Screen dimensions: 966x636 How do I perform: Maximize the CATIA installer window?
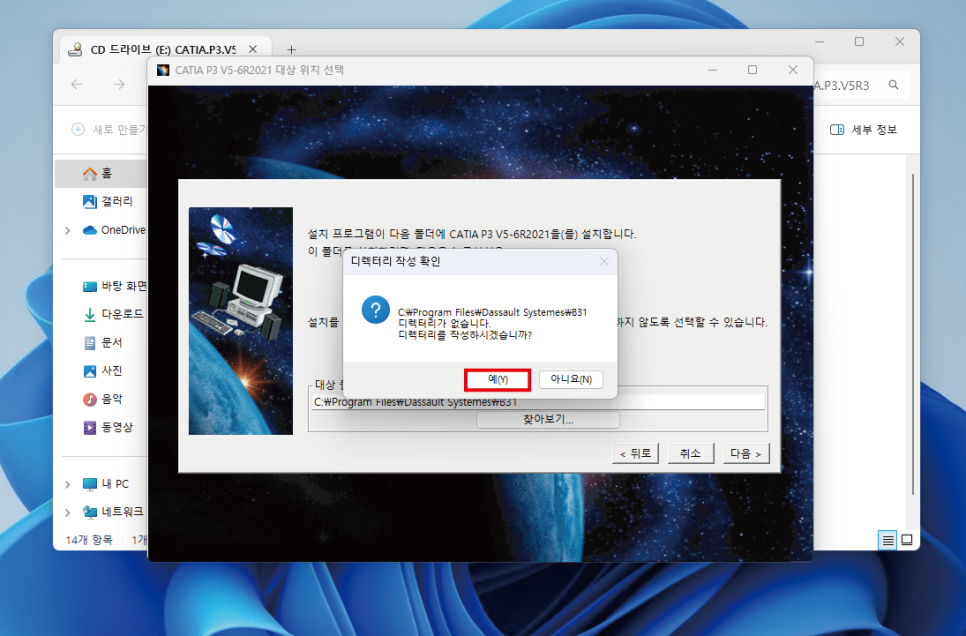[x=752, y=70]
